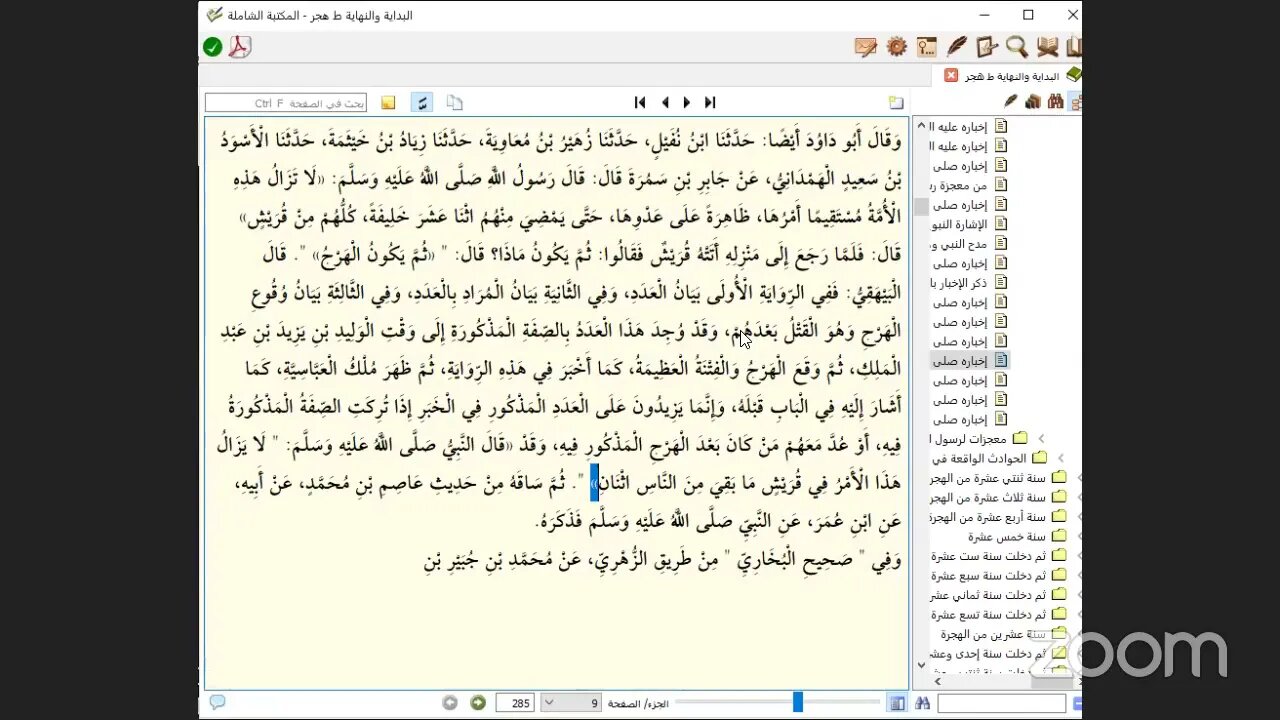Toggle the index tree view icon
This screenshot has width=1280, height=720.
coord(1075,102)
